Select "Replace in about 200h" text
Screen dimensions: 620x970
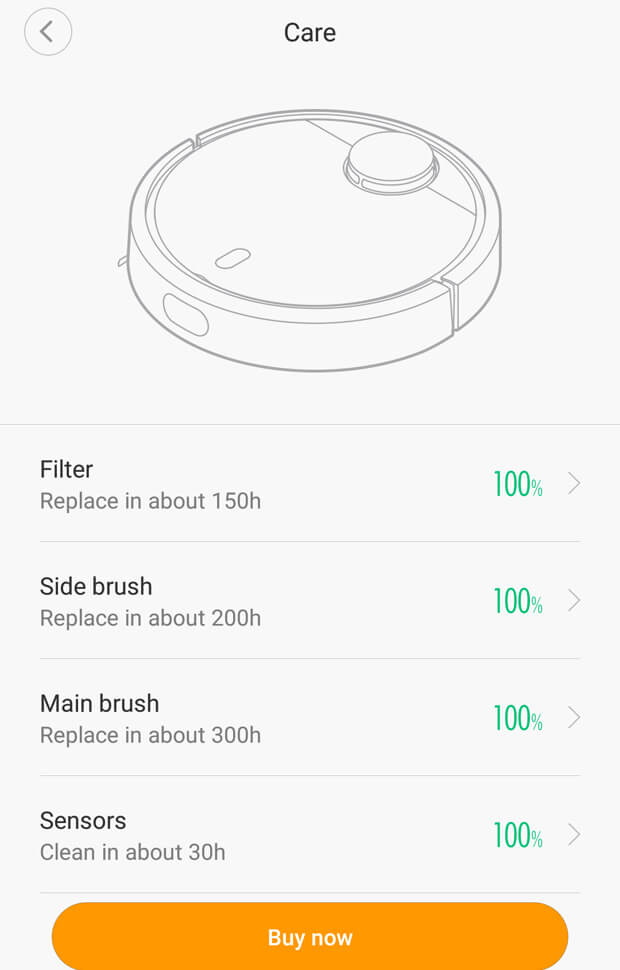tap(150, 618)
